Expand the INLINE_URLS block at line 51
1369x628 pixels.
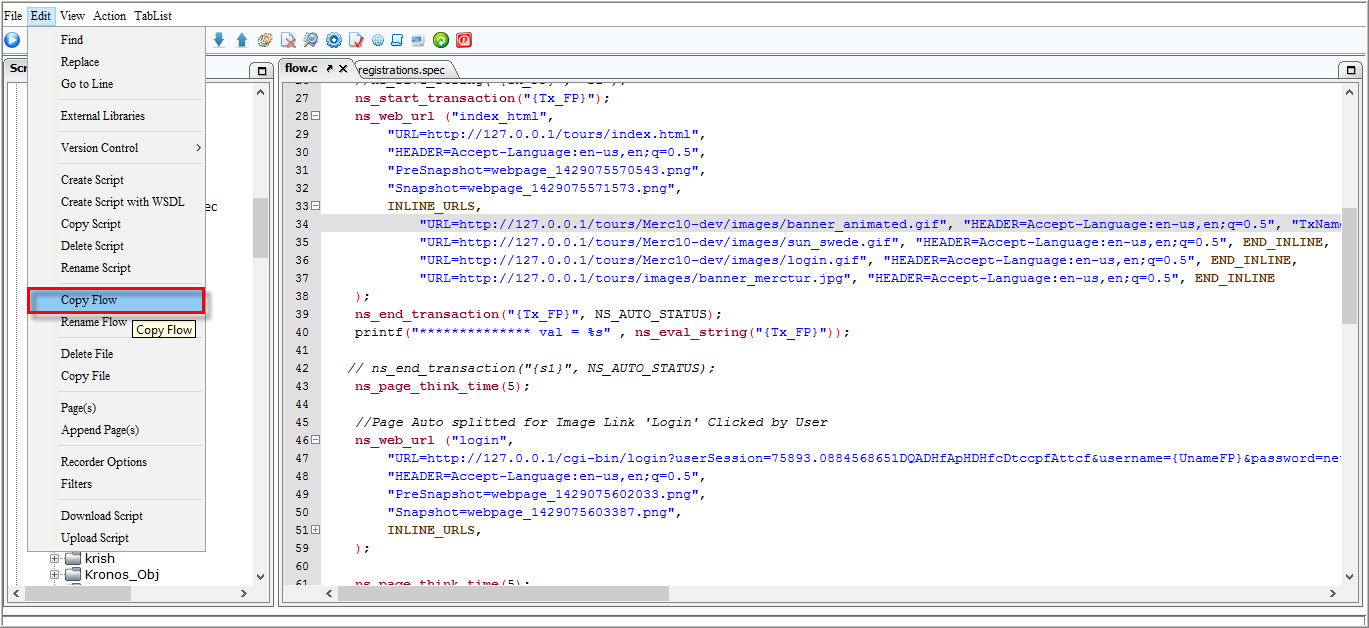point(315,530)
